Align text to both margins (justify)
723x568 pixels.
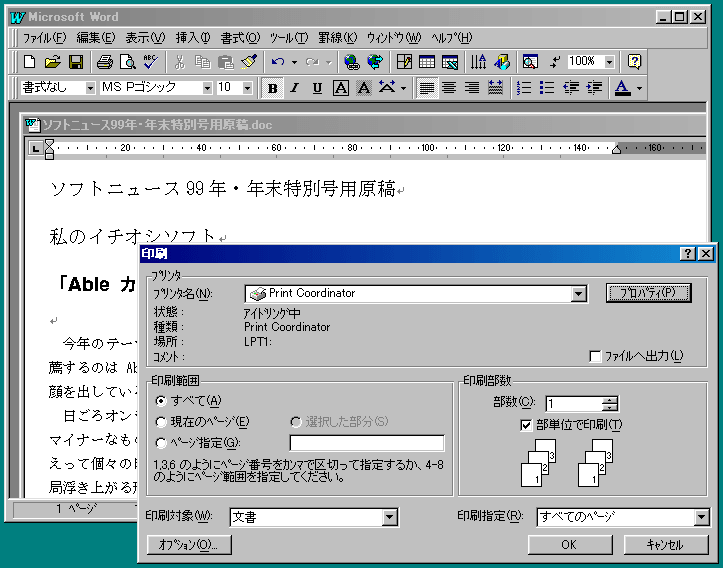coord(427,88)
